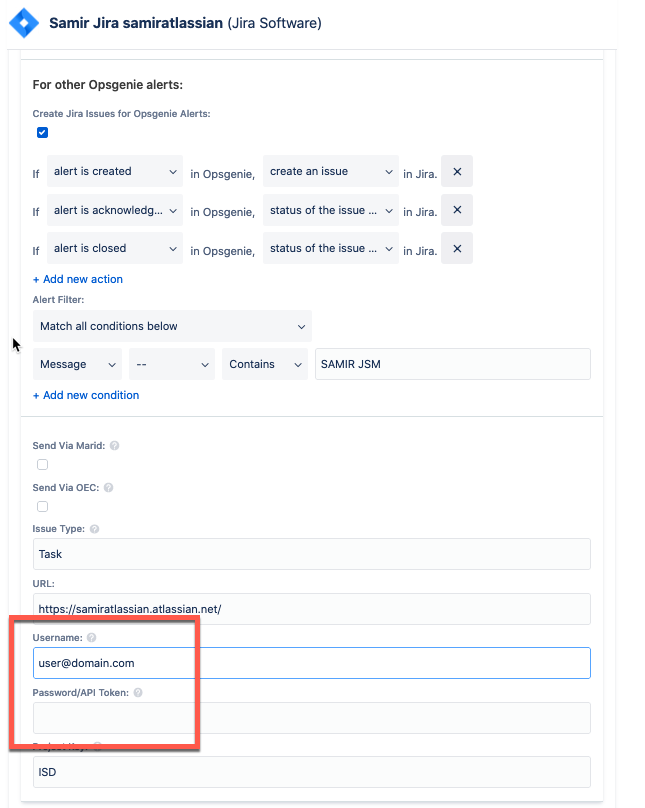Edit the 'SAMIR JSM' filter value field
Viewport: 645px width, 808px height.
point(453,364)
